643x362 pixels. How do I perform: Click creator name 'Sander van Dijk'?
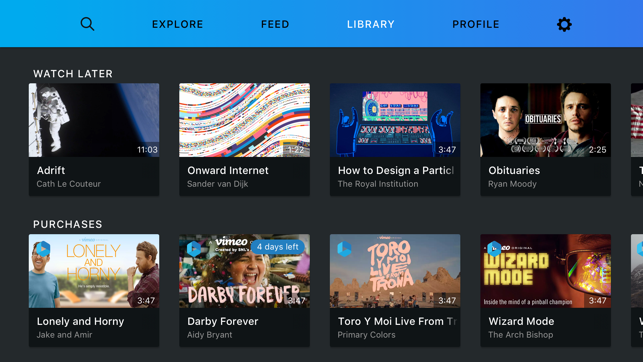click(218, 184)
